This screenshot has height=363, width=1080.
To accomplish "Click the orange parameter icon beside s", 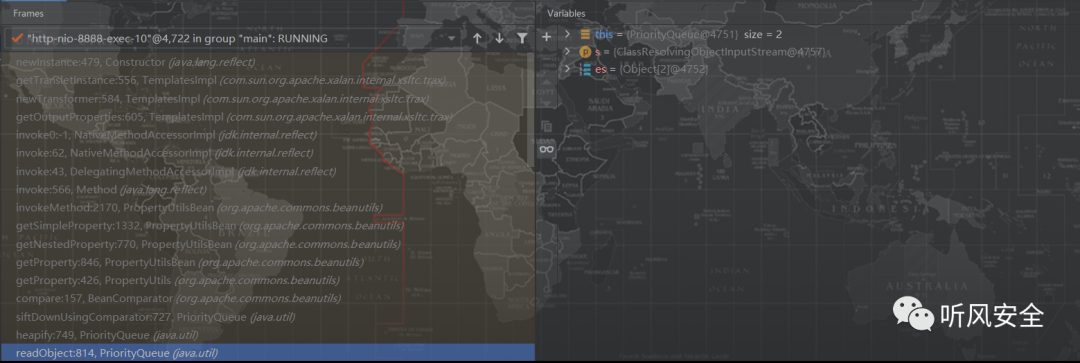I will pos(585,52).
